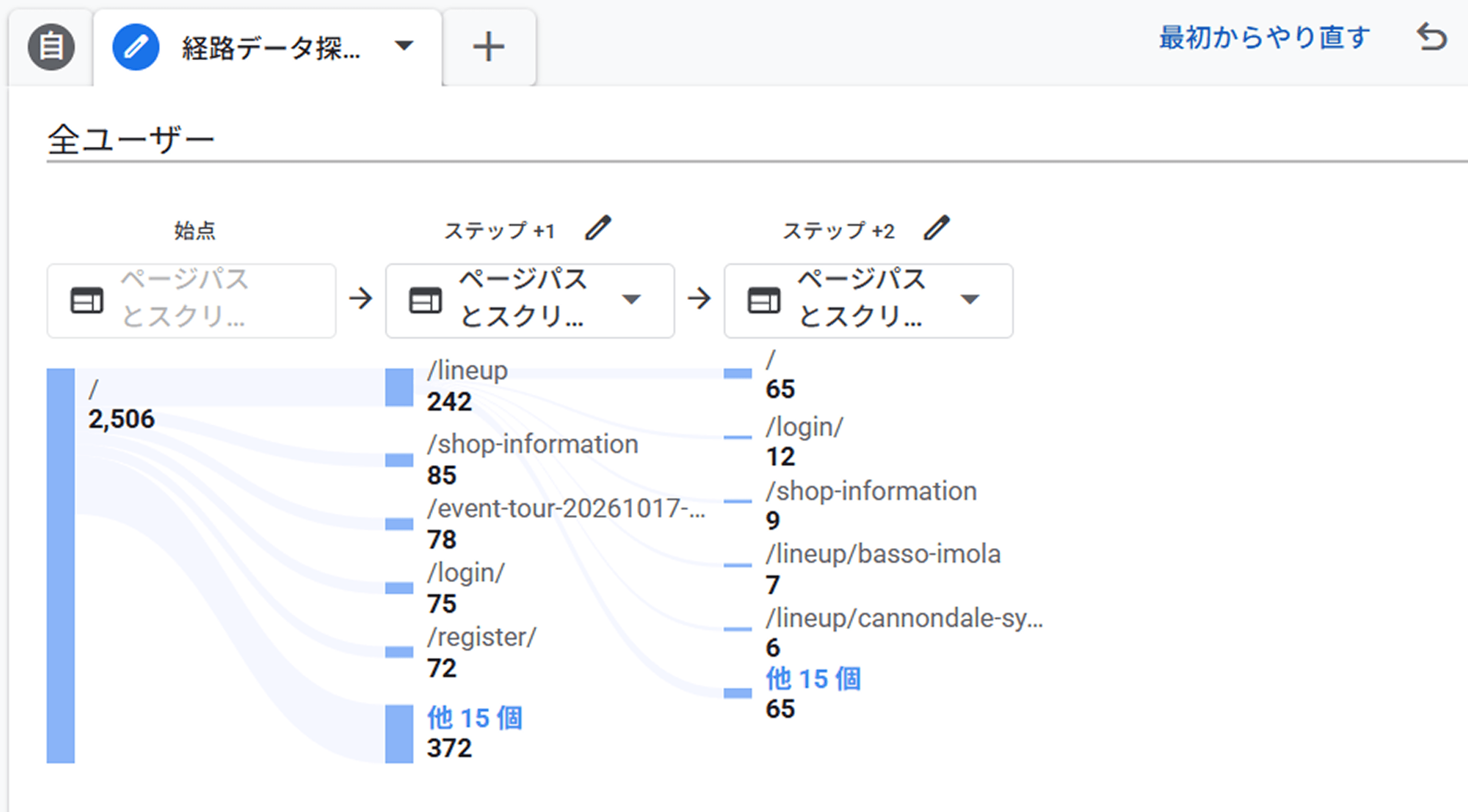1468x812 pixels.
Task: Open the variables panel document icon
Action: (x=51, y=47)
